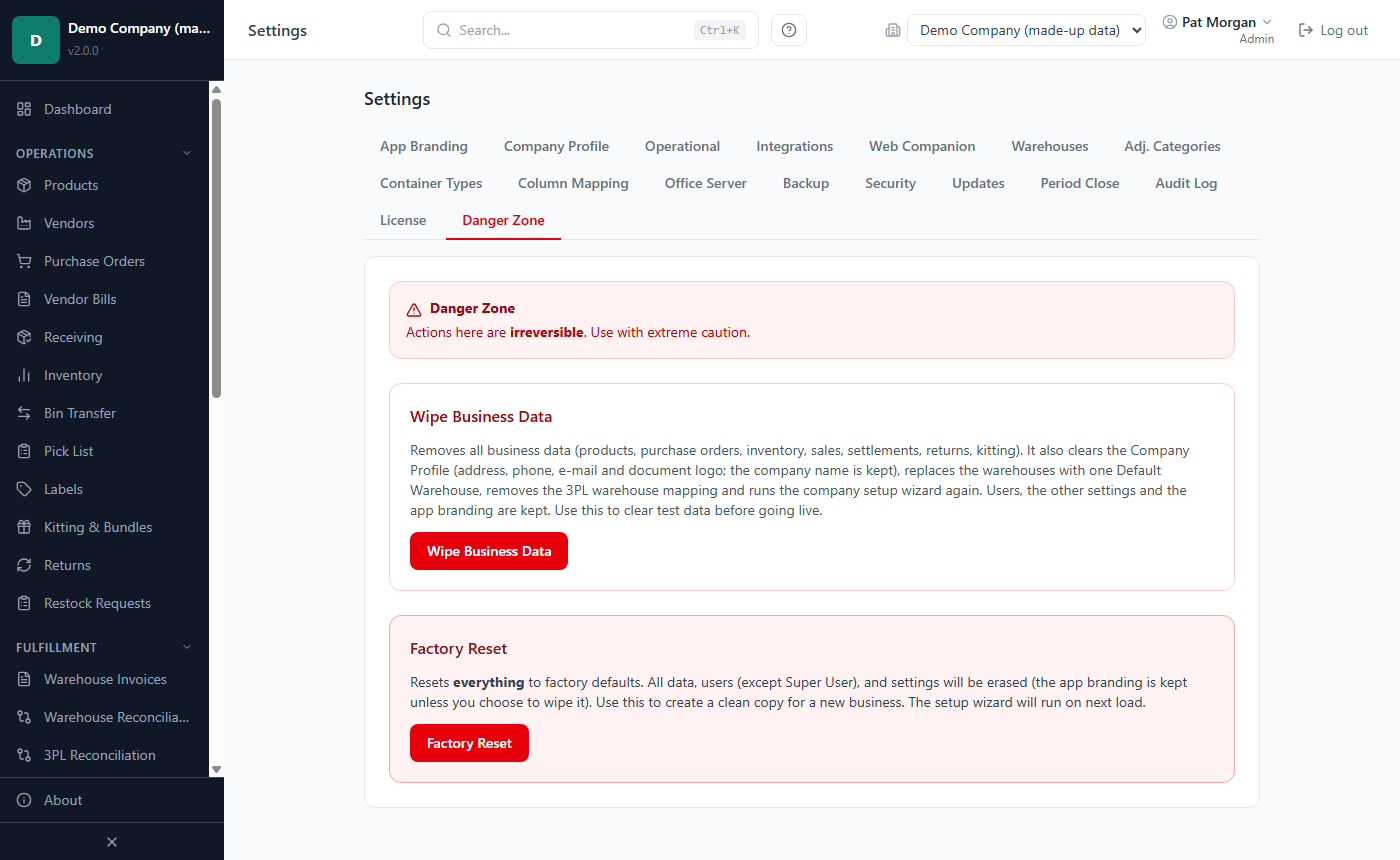Open the License tab

coord(403,220)
